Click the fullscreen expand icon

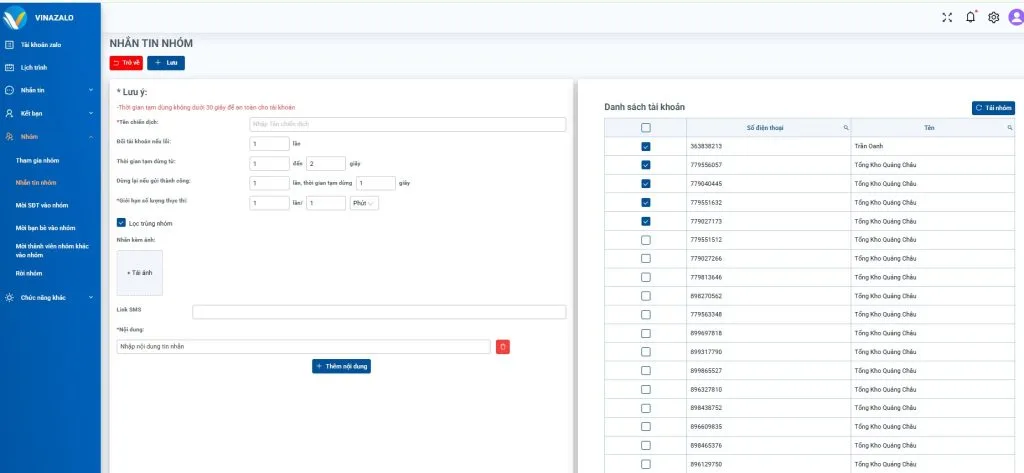click(x=948, y=17)
